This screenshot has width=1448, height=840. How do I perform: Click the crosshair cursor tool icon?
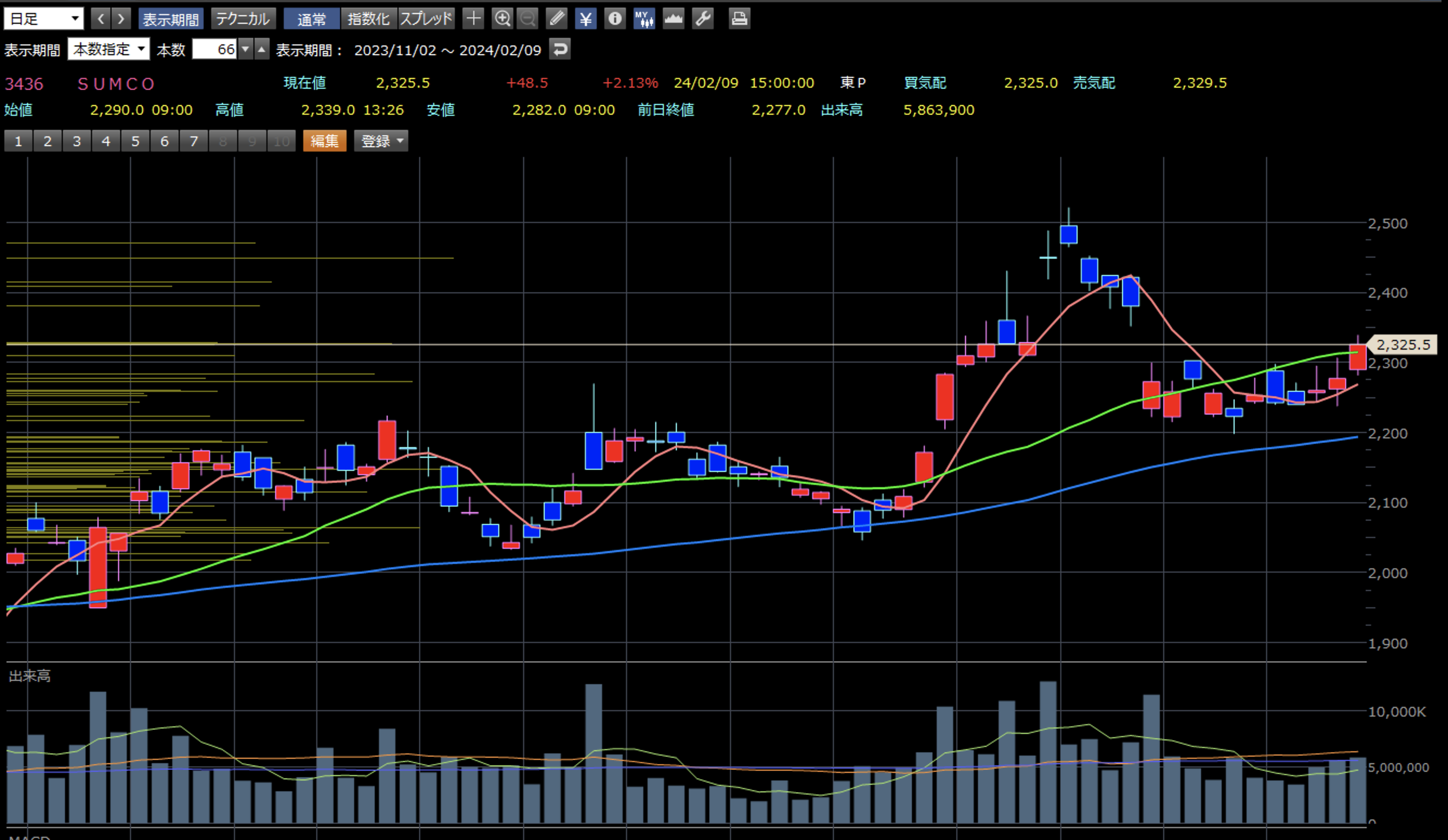click(x=473, y=19)
